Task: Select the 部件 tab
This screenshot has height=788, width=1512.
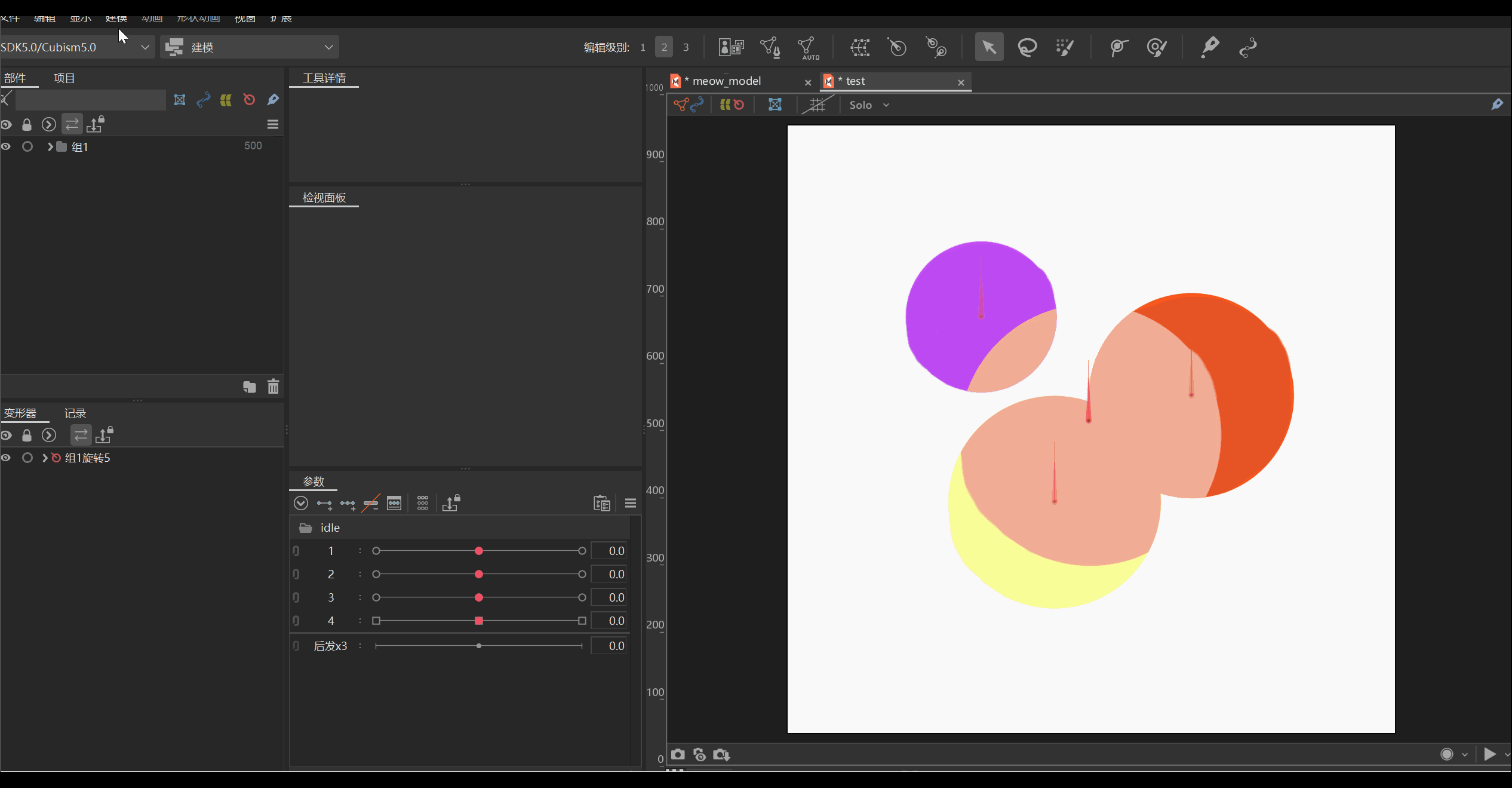Action: click(x=15, y=78)
